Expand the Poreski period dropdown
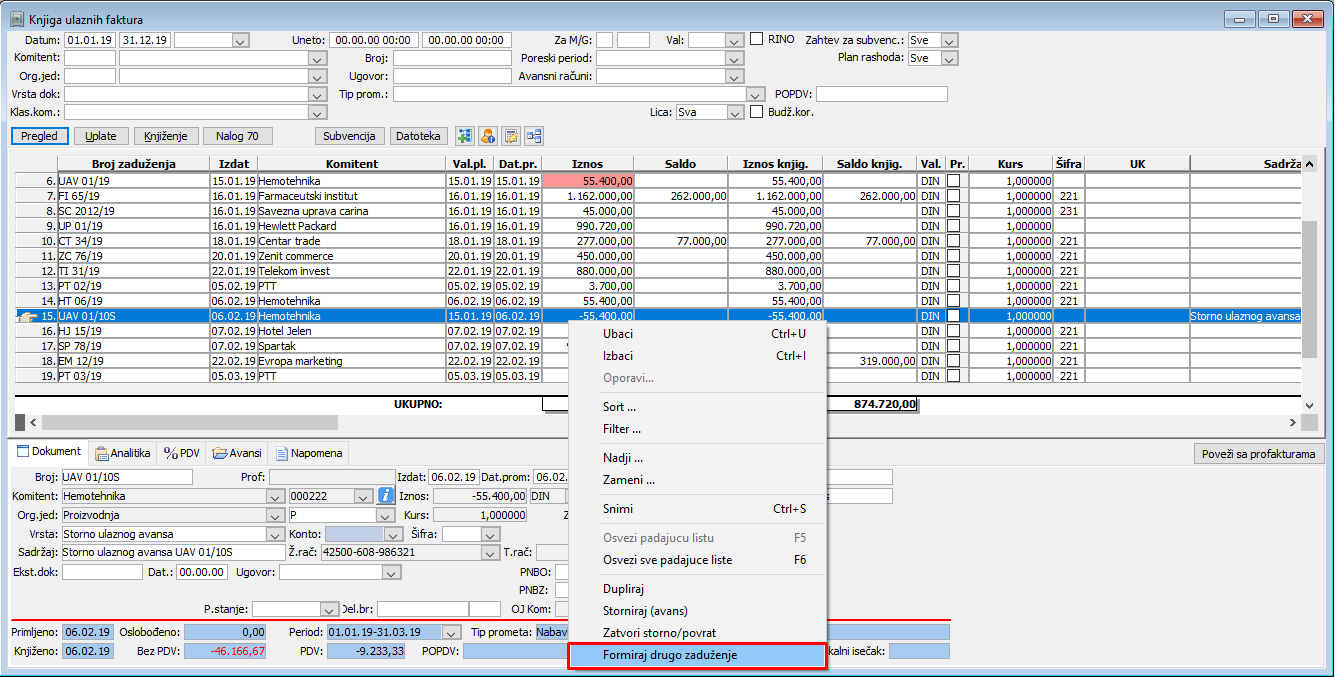 click(x=736, y=58)
